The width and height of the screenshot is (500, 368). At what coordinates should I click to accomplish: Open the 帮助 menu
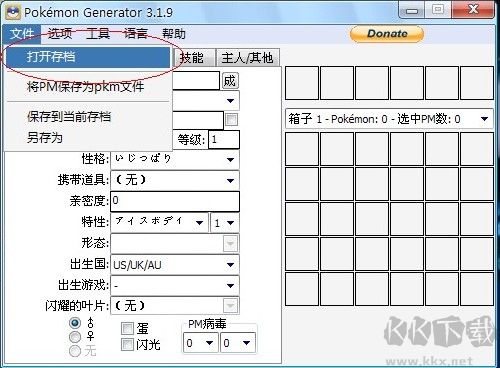click(x=174, y=34)
